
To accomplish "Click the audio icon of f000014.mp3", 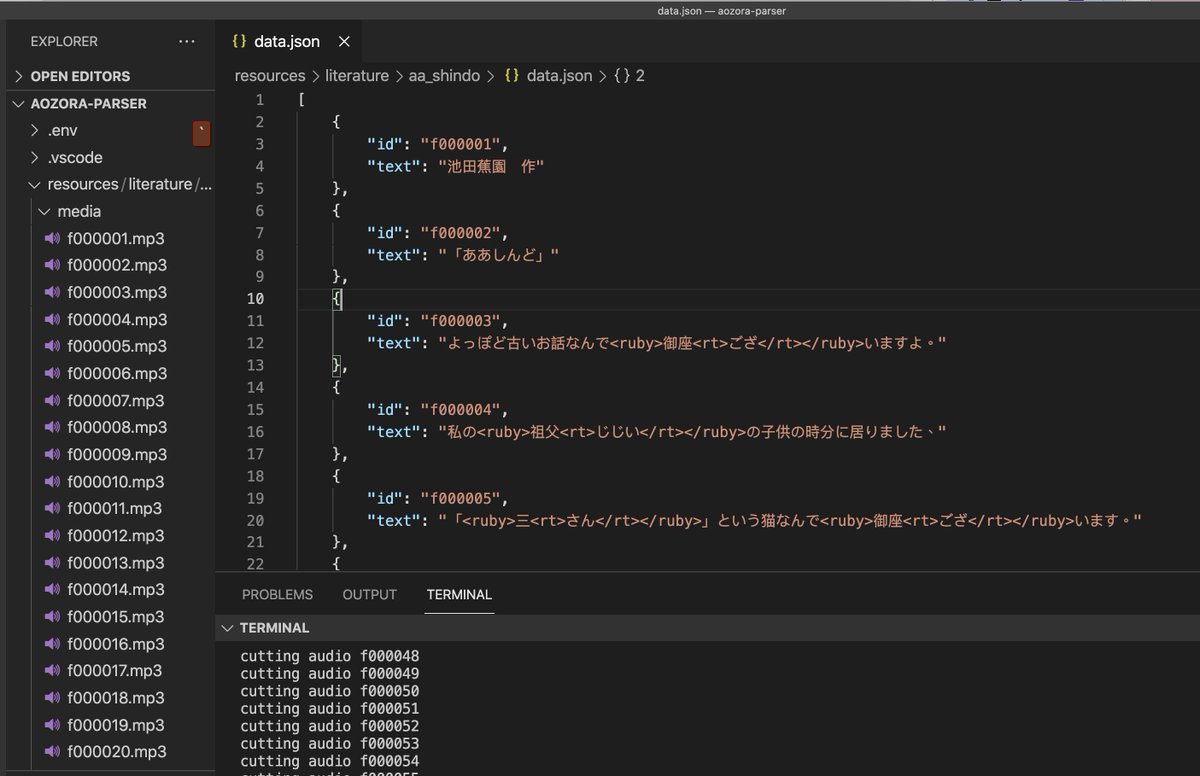I will tap(52, 589).
